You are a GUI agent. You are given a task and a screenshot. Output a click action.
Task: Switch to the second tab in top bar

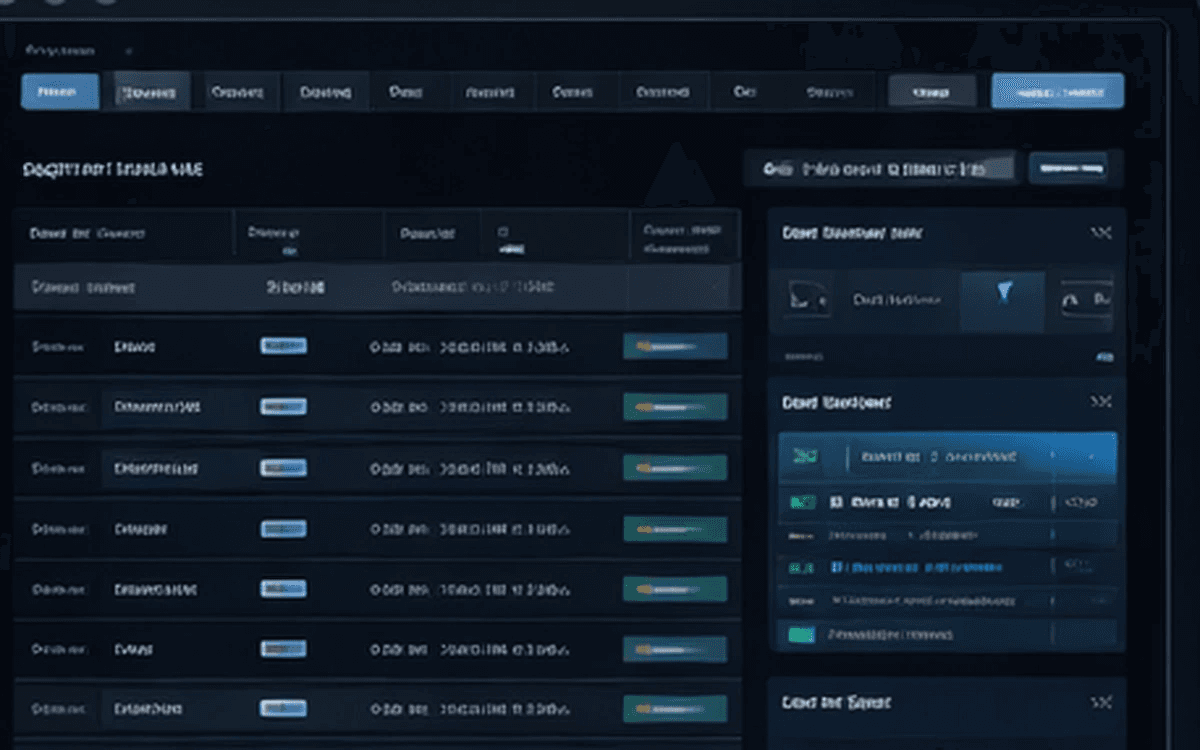click(151, 92)
